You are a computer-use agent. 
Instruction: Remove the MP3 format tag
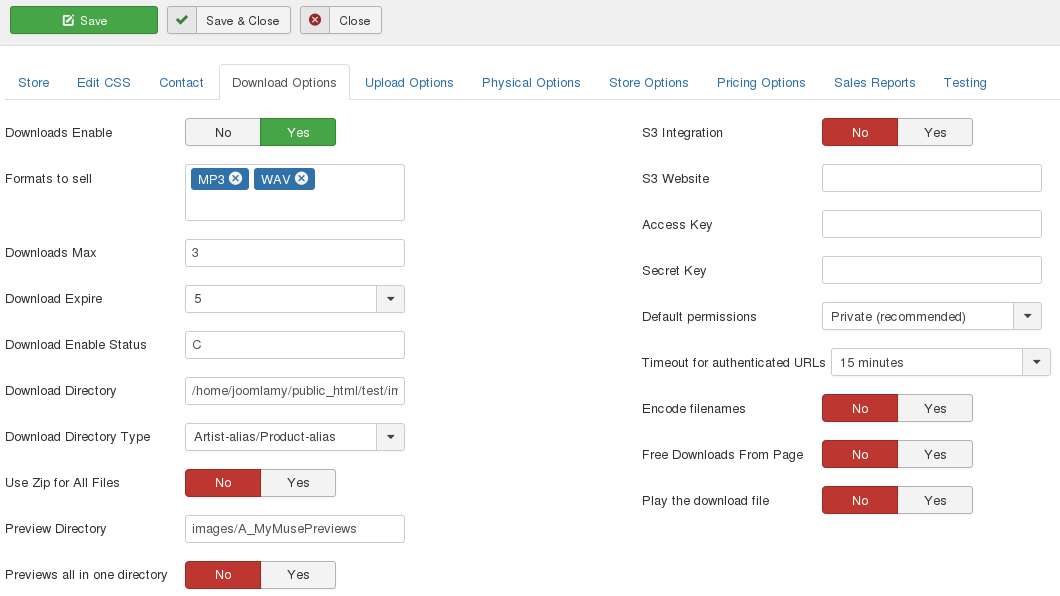236,178
